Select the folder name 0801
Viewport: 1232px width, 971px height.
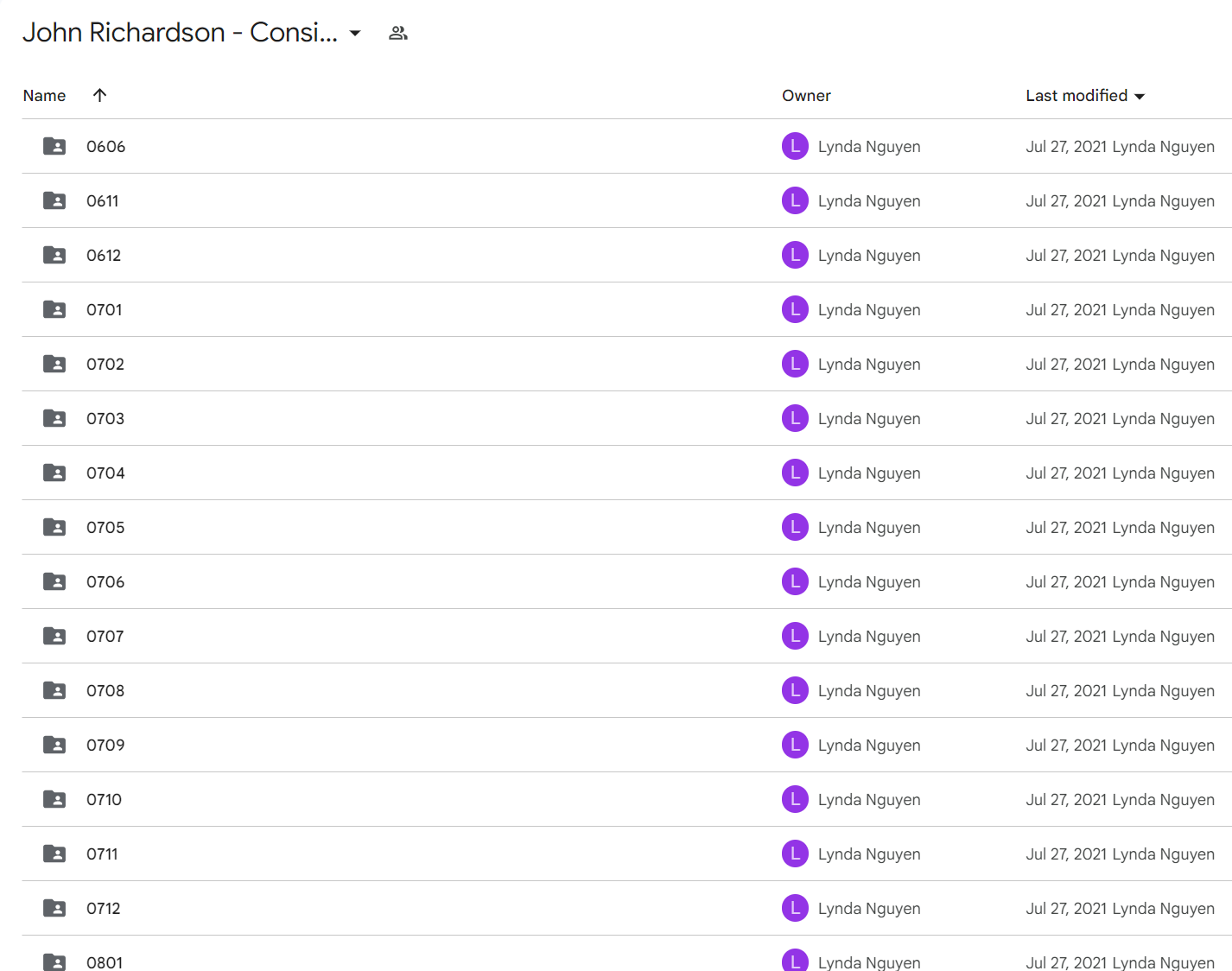click(105, 962)
